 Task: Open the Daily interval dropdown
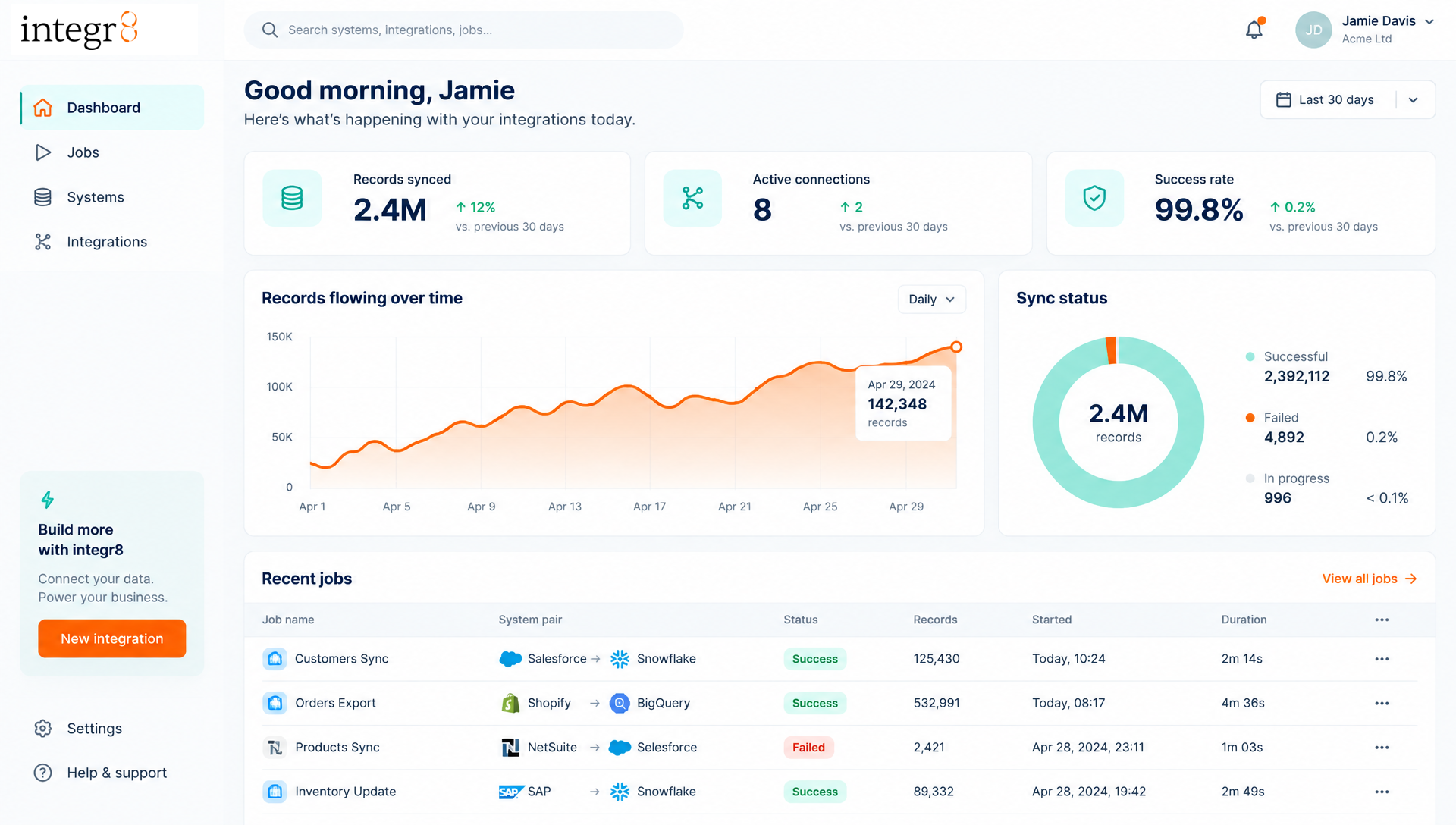tap(931, 300)
